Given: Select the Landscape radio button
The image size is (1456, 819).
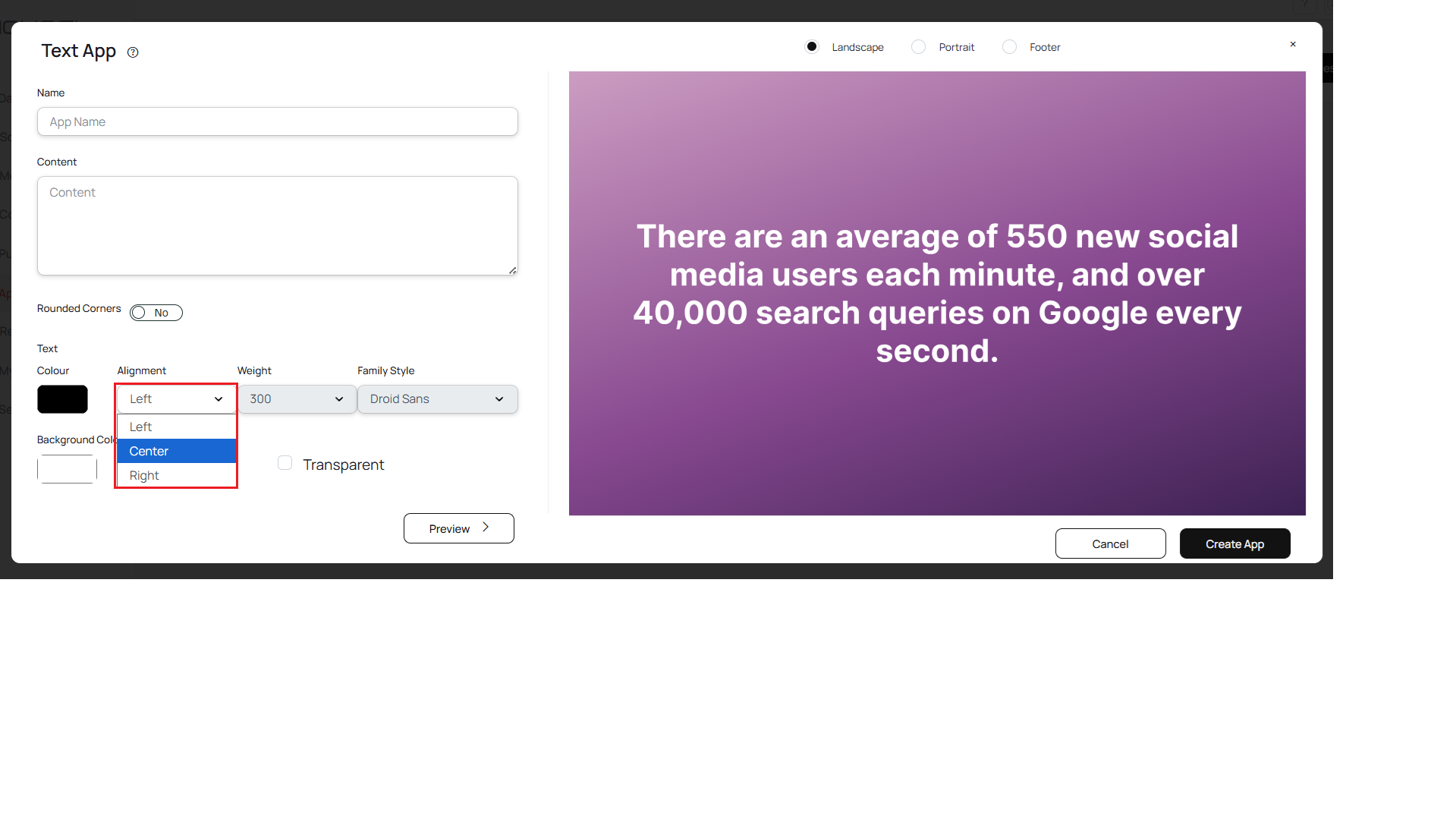Looking at the screenshot, I should (x=812, y=47).
